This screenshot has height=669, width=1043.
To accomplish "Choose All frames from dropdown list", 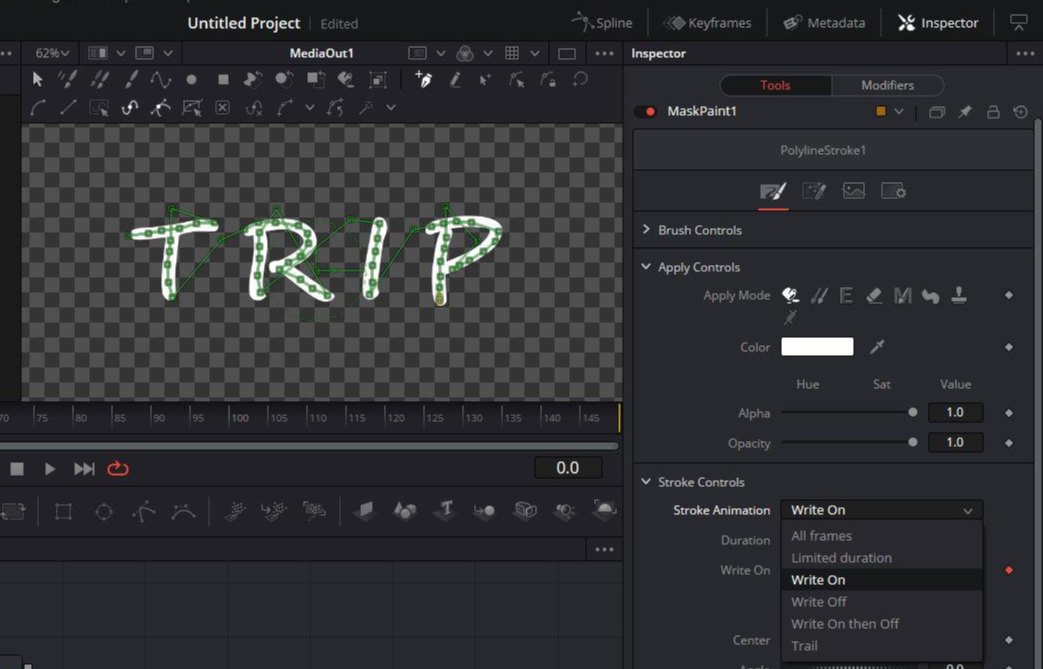I will pyautogui.click(x=881, y=536).
